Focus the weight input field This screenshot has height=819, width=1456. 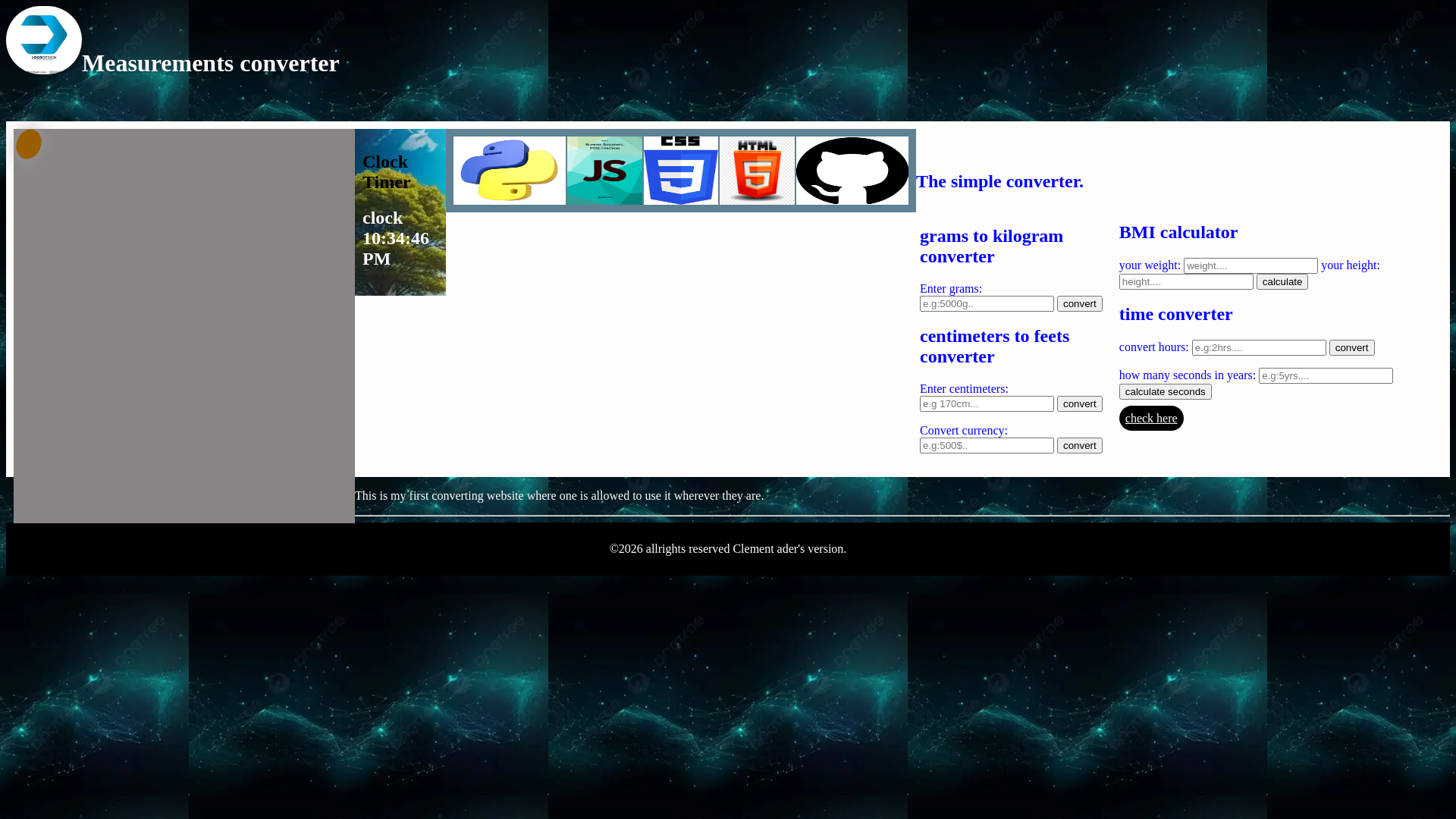1250,266
